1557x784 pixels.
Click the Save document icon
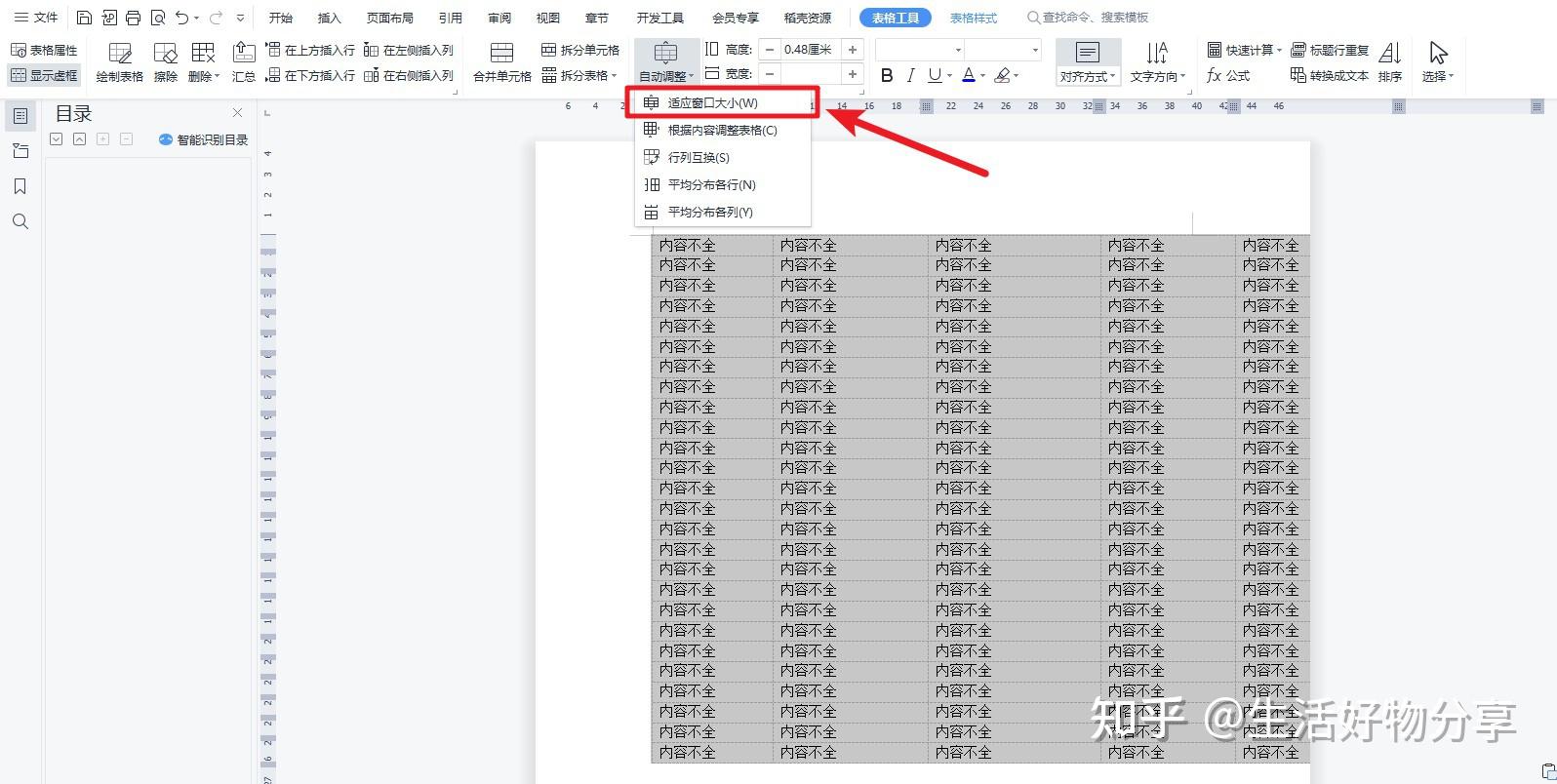coord(84,18)
